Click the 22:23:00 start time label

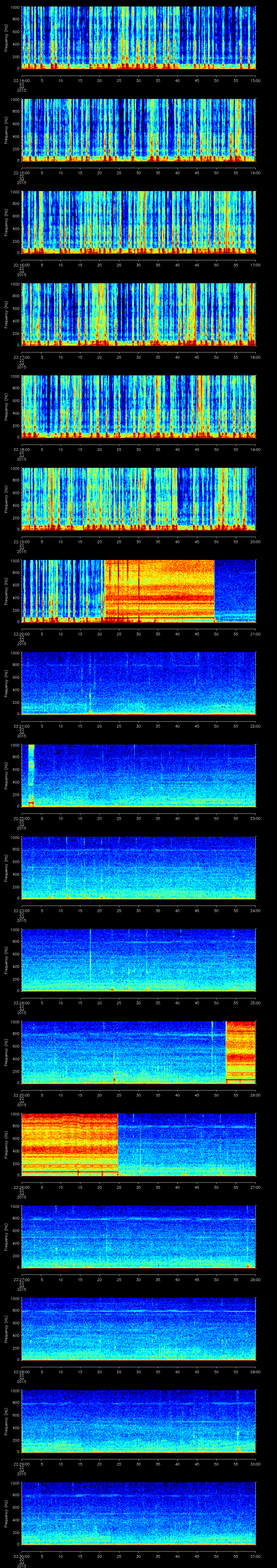click(x=21, y=910)
